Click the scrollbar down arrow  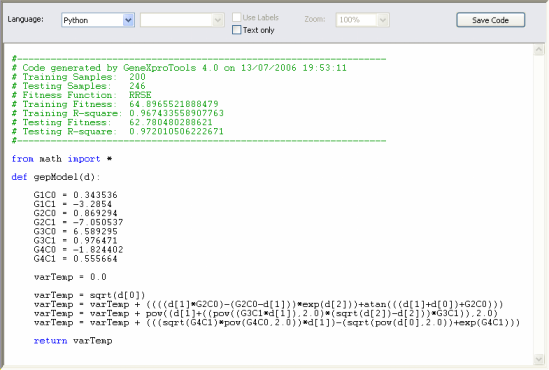[x=539, y=359]
